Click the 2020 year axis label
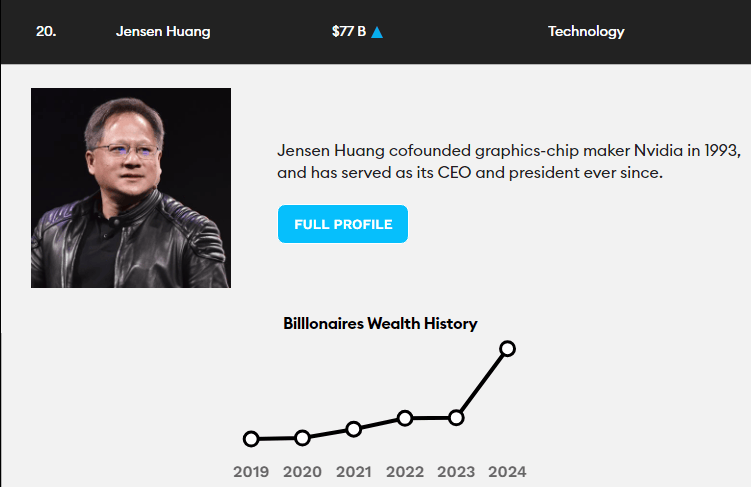751x487 pixels. 302,472
